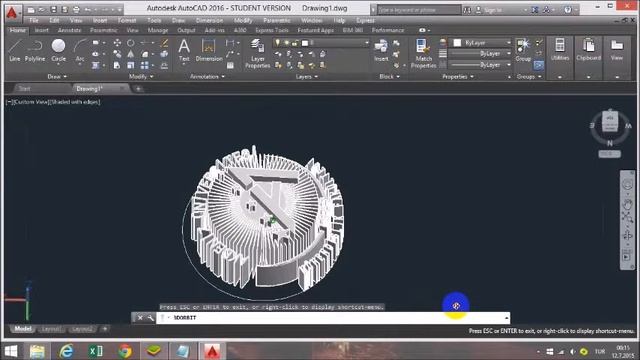Click the keyword search input field
The width and height of the screenshot is (640, 360).
click(x=418, y=10)
